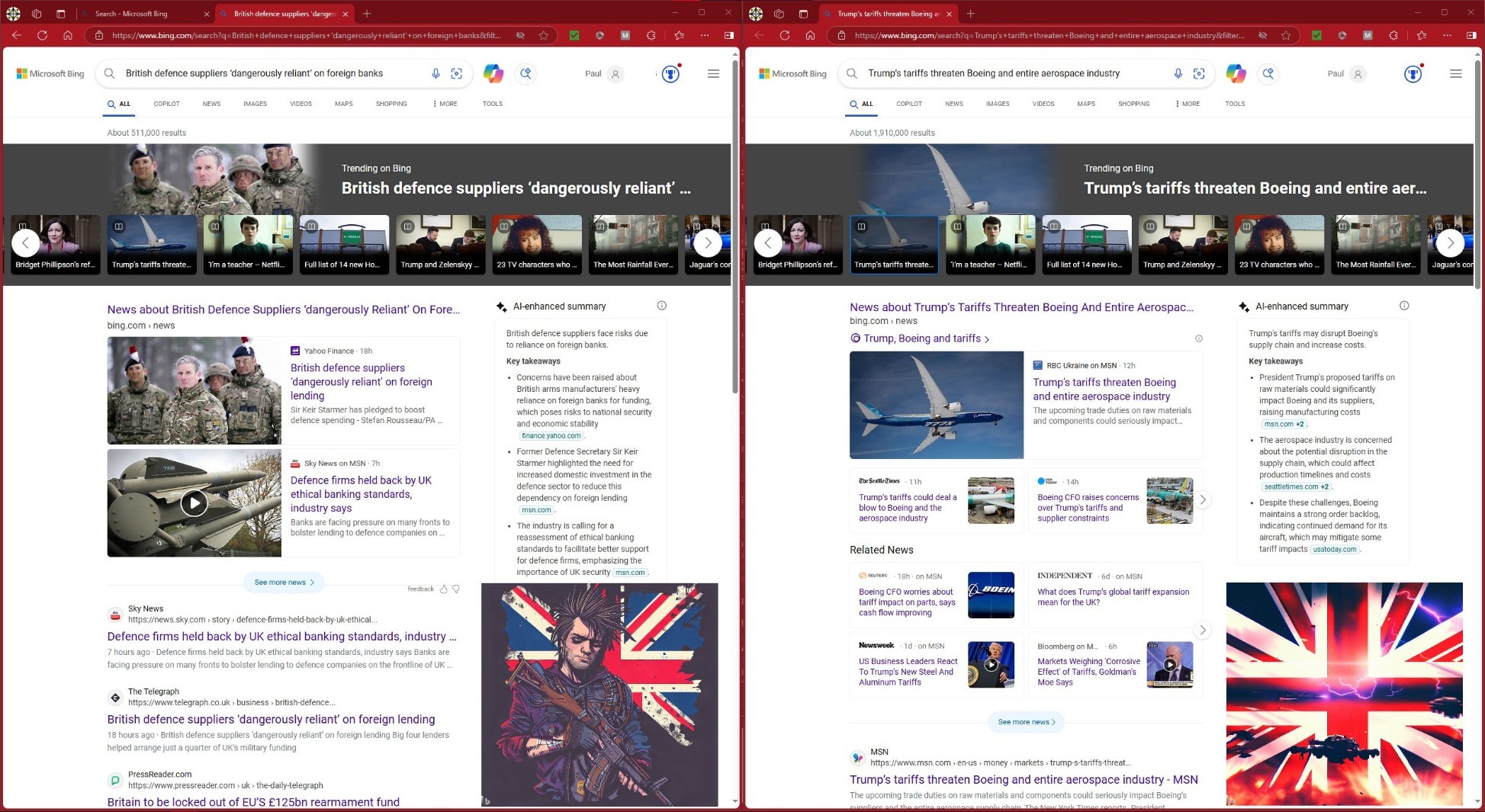Click visual search camera icon in left window
Image resolution: width=1485 pixels, height=812 pixels.
[457, 73]
